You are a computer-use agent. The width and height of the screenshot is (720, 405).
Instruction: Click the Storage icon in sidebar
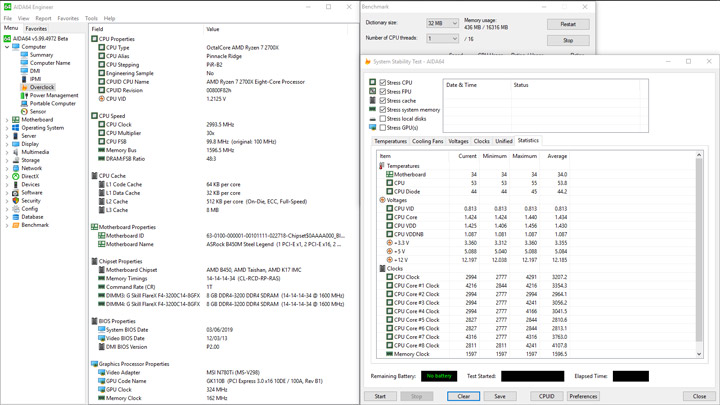tap(16, 160)
